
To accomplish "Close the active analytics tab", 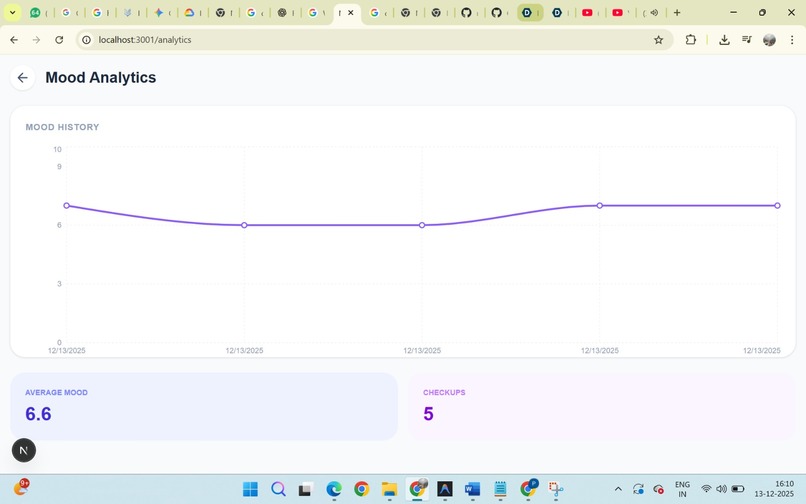I will (351, 12).
